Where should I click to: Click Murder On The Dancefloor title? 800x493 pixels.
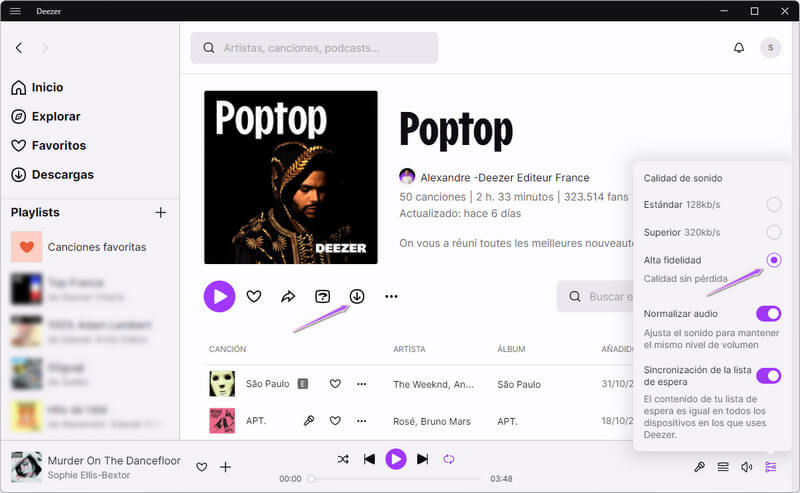114,460
